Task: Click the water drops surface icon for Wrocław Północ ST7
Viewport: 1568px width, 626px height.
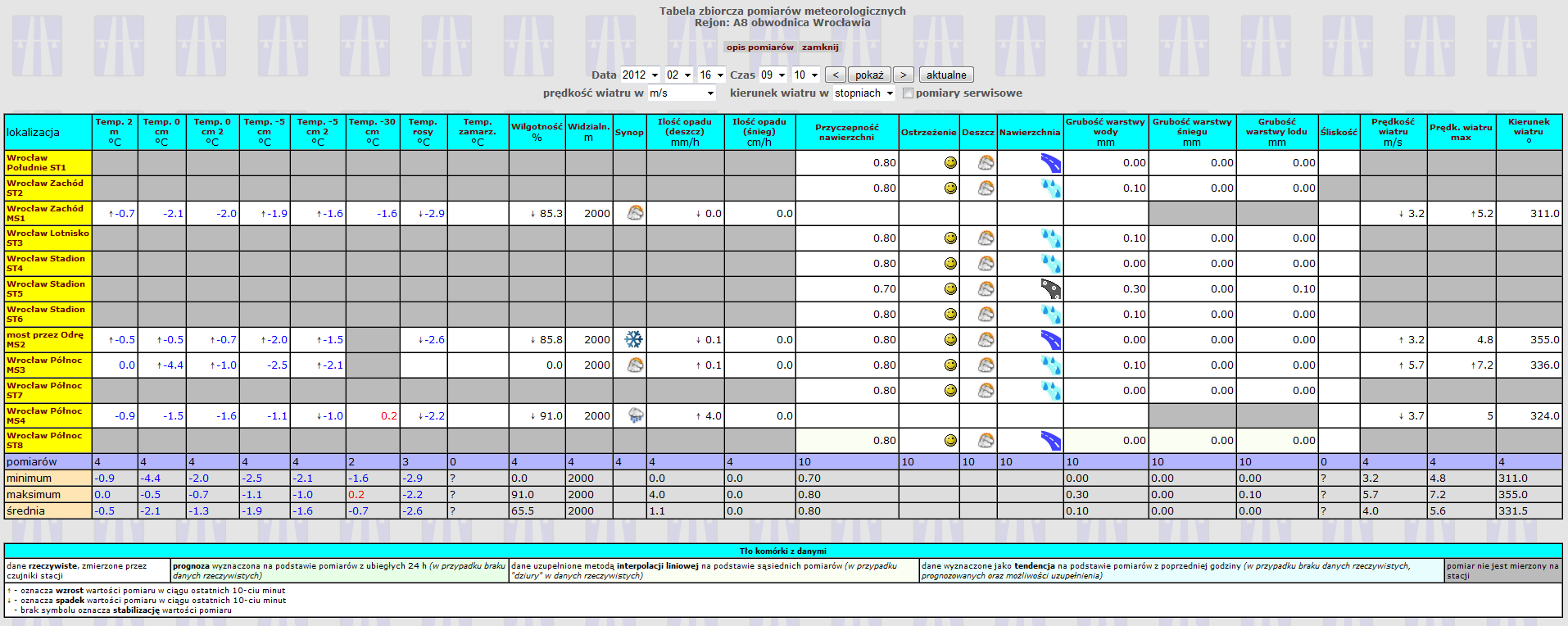Action: tap(1050, 390)
